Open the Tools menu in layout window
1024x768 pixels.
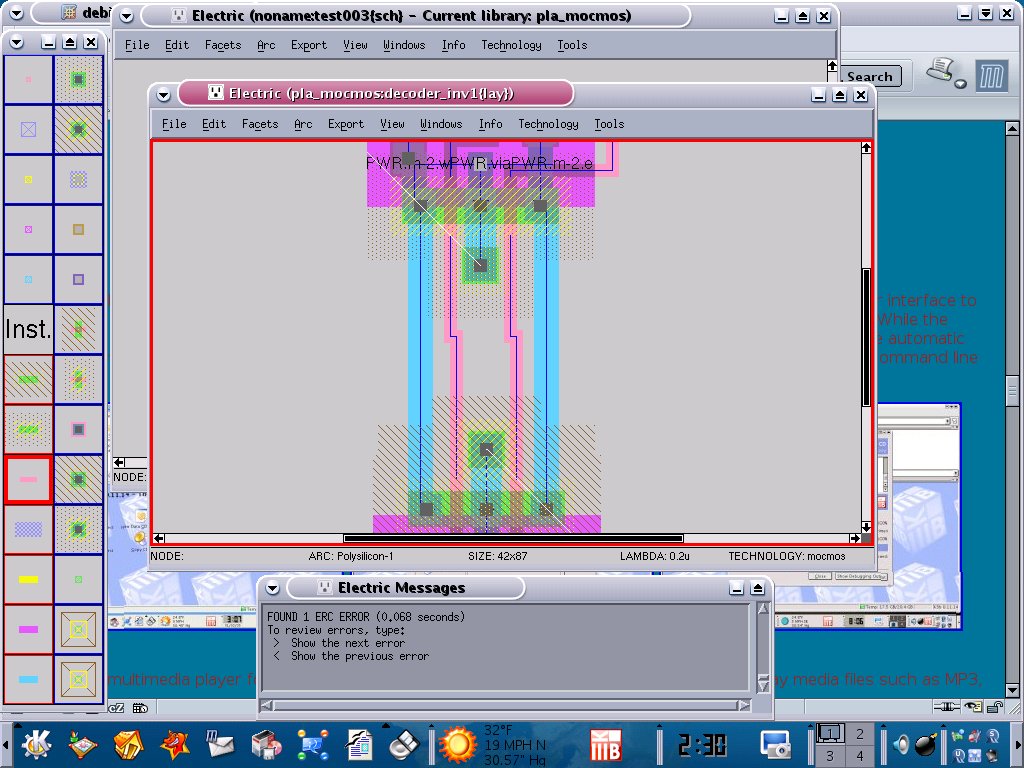click(609, 124)
